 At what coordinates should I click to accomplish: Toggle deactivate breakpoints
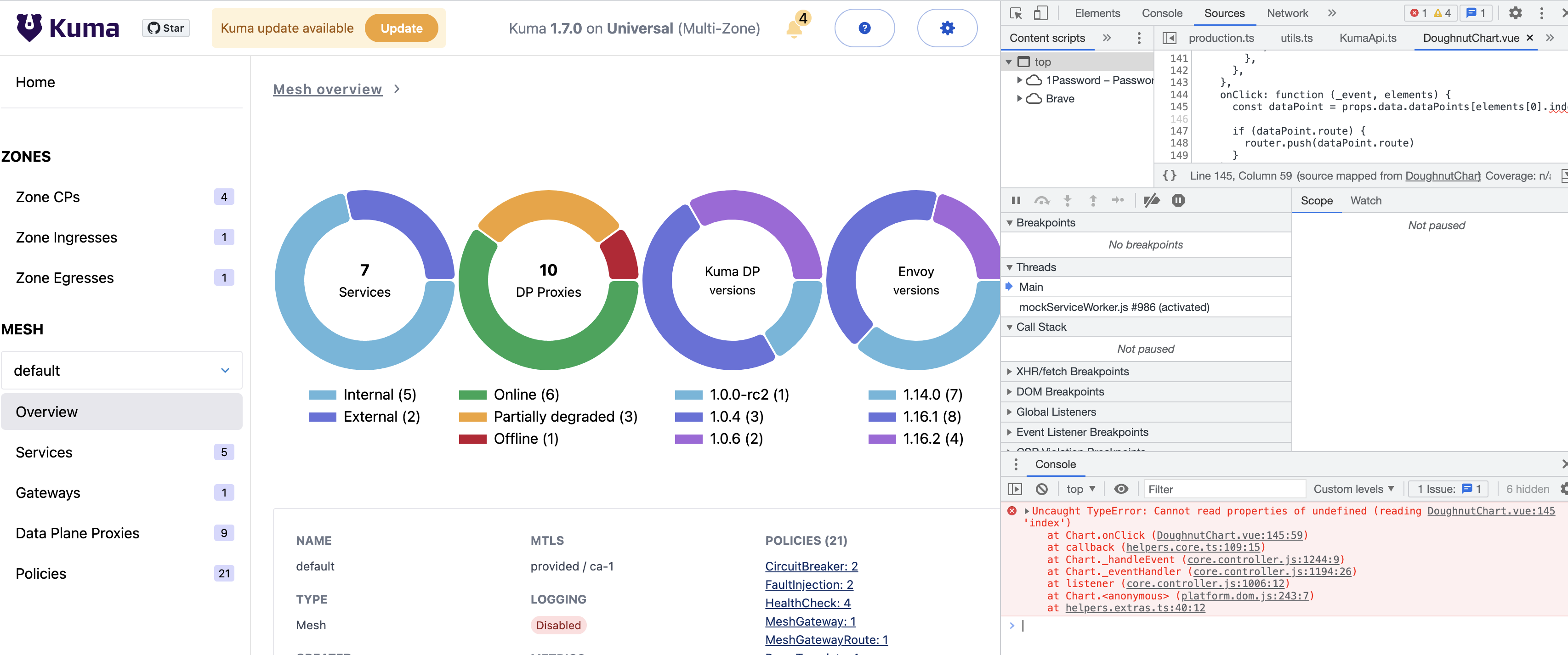coord(1151,200)
